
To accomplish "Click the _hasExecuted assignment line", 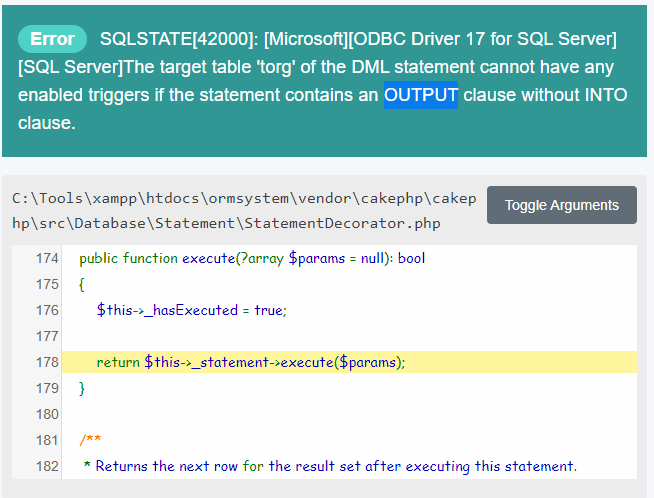I will (x=192, y=310).
